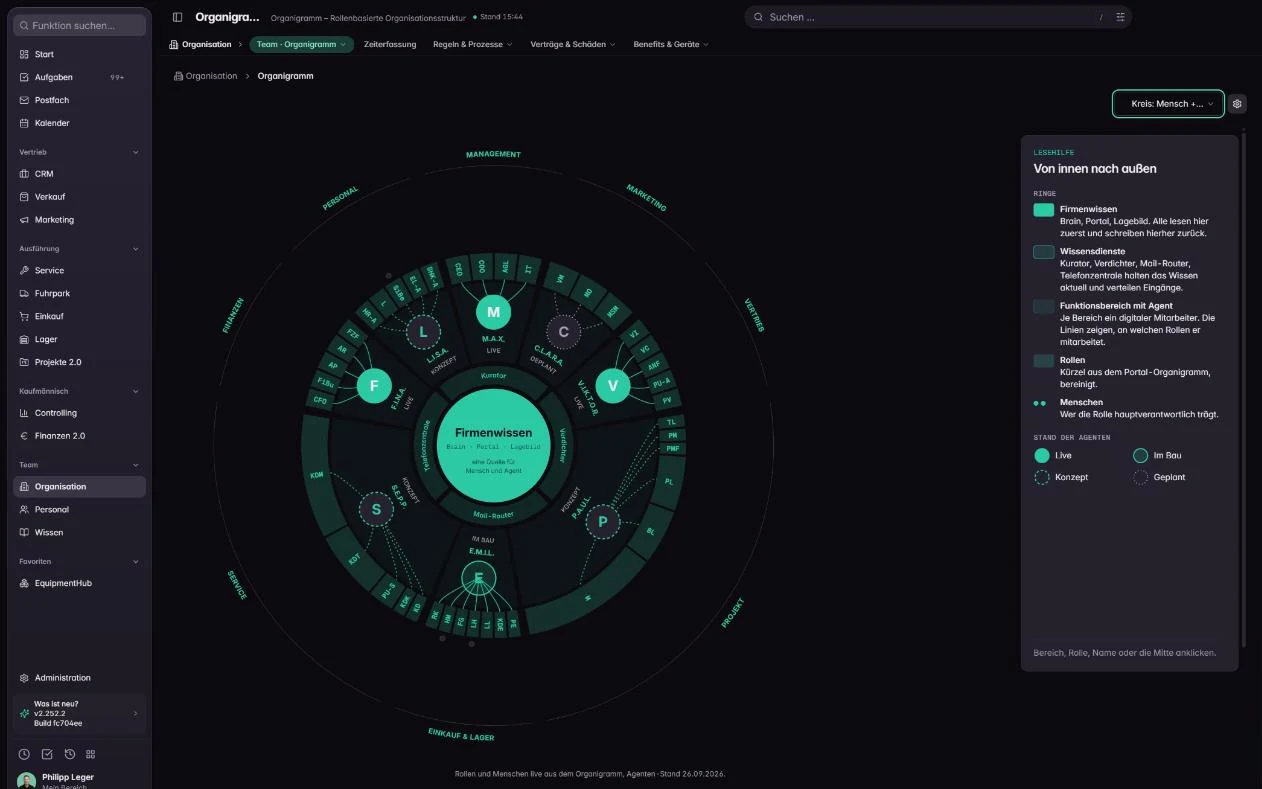
Task: Toggle the sidebar panel icon
Action: 177,17
